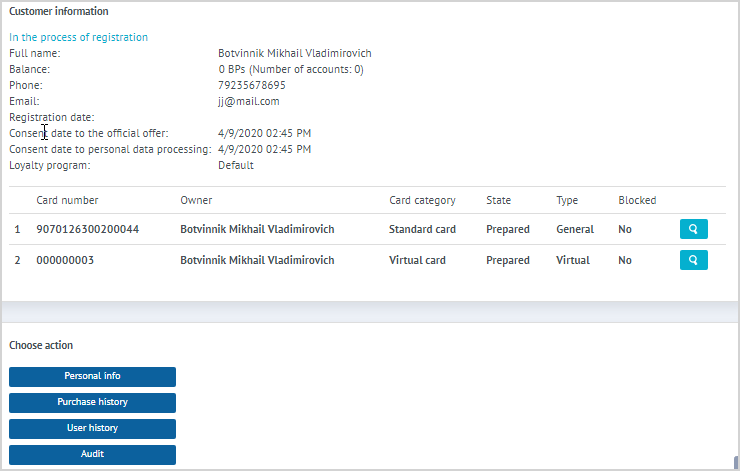
Task: Click the State column header
Action: pos(498,200)
